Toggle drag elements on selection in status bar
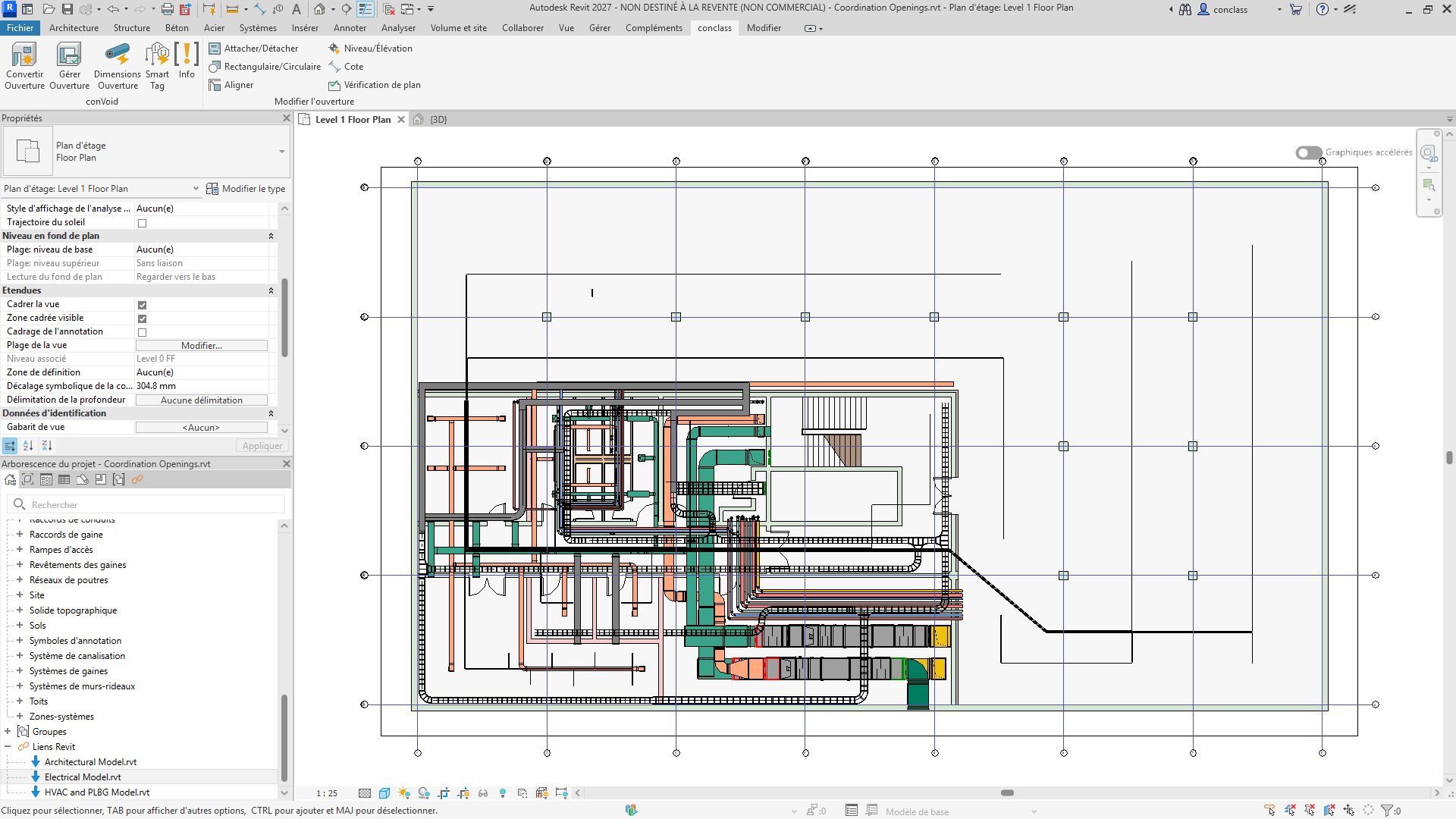The image size is (1456, 819). (x=1349, y=811)
